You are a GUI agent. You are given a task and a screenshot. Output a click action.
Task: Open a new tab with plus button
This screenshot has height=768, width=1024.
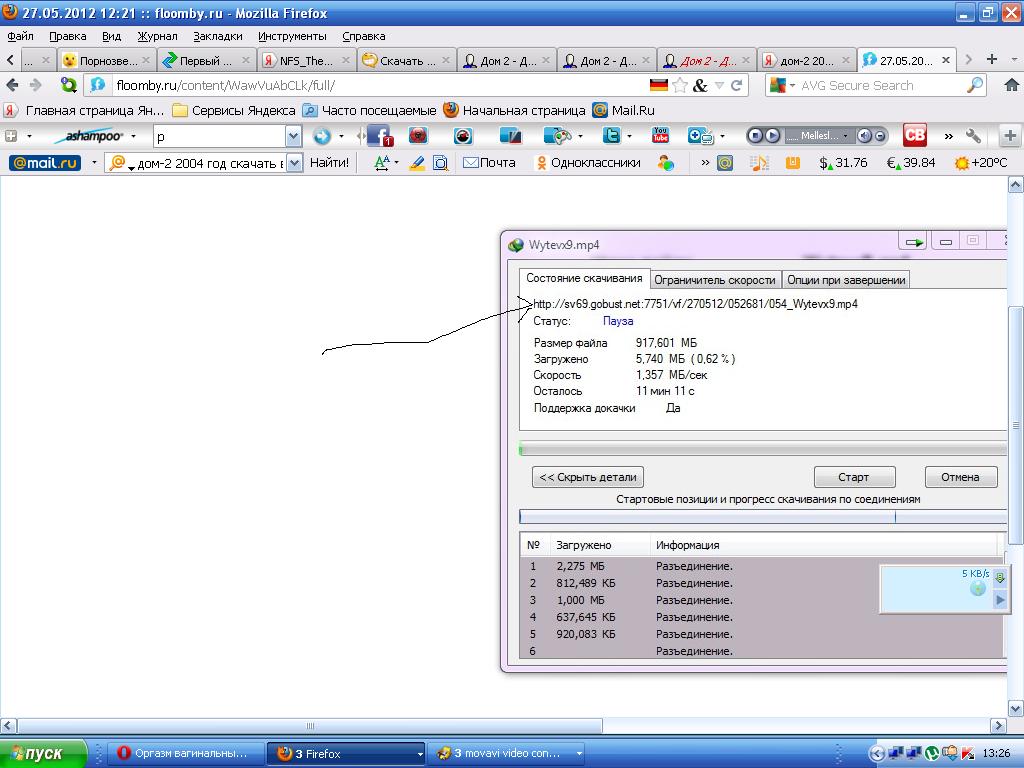click(x=991, y=59)
